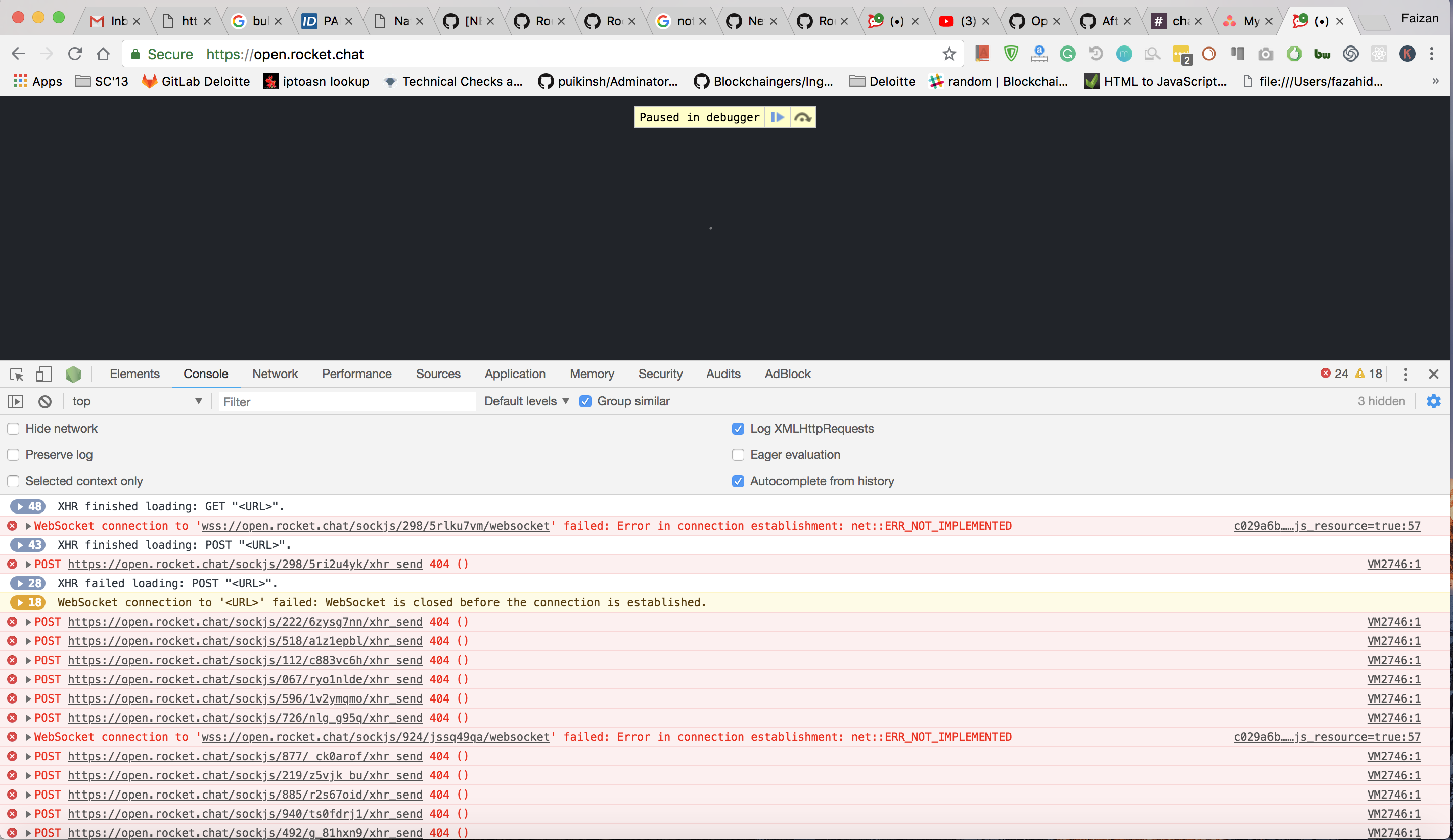
Task: Uncheck Log XMLHttpRequests
Action: (x=738, y=429)
